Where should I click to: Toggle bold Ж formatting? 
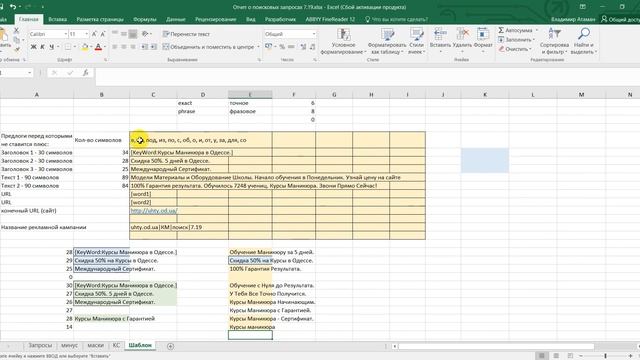point(33,47)
